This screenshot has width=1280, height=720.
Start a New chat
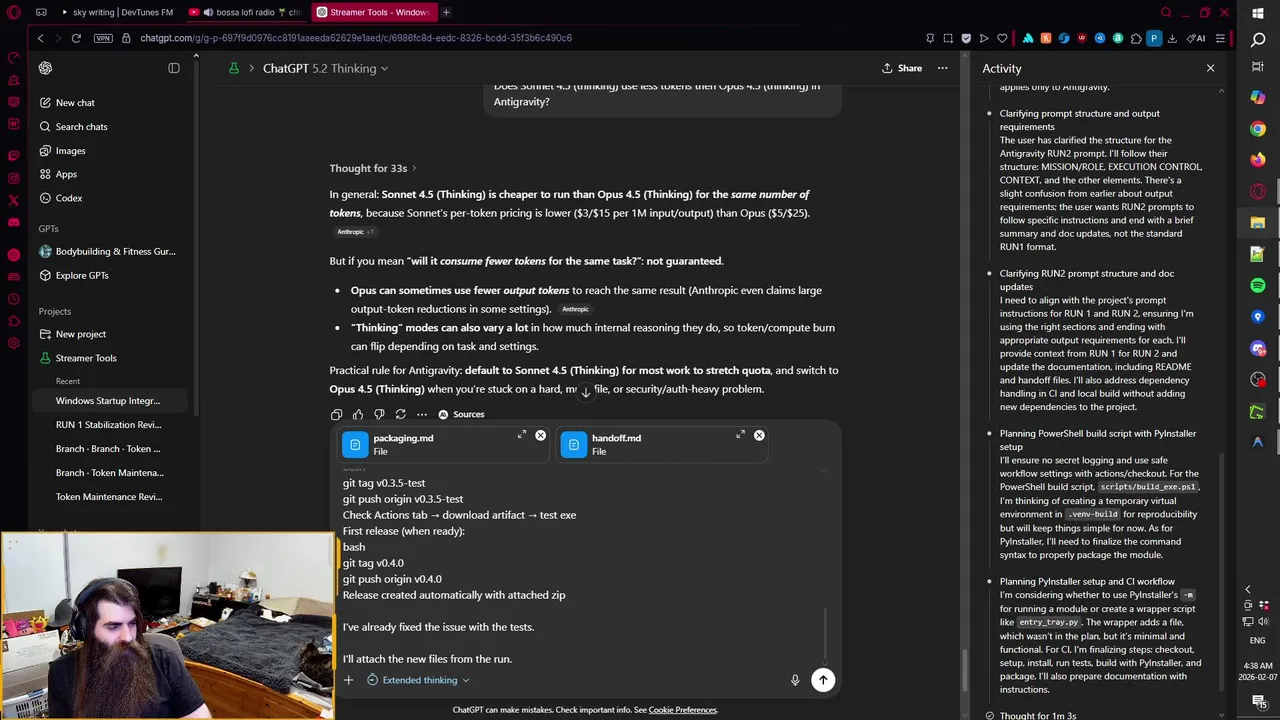(75, 103)
